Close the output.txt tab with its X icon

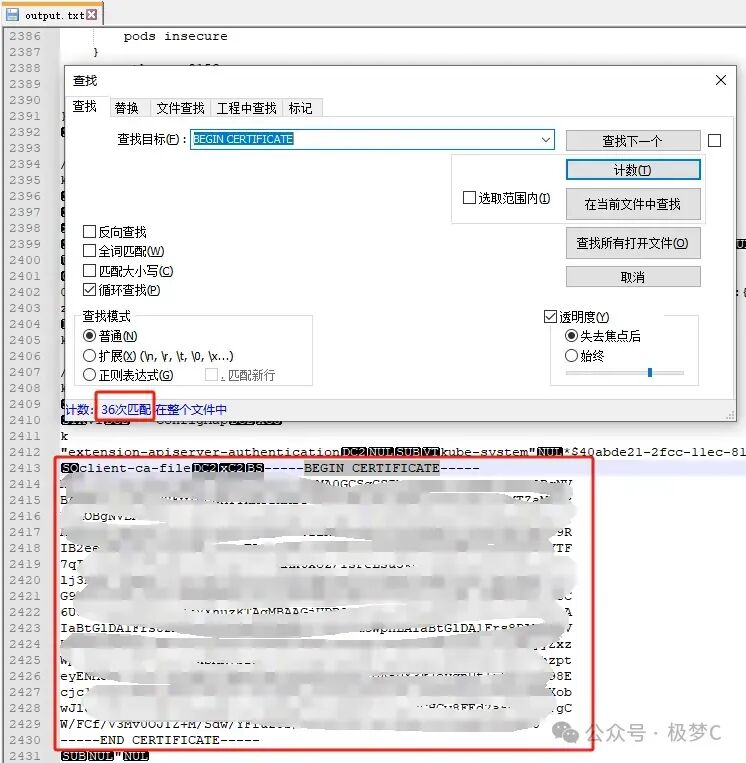(91, 15)
